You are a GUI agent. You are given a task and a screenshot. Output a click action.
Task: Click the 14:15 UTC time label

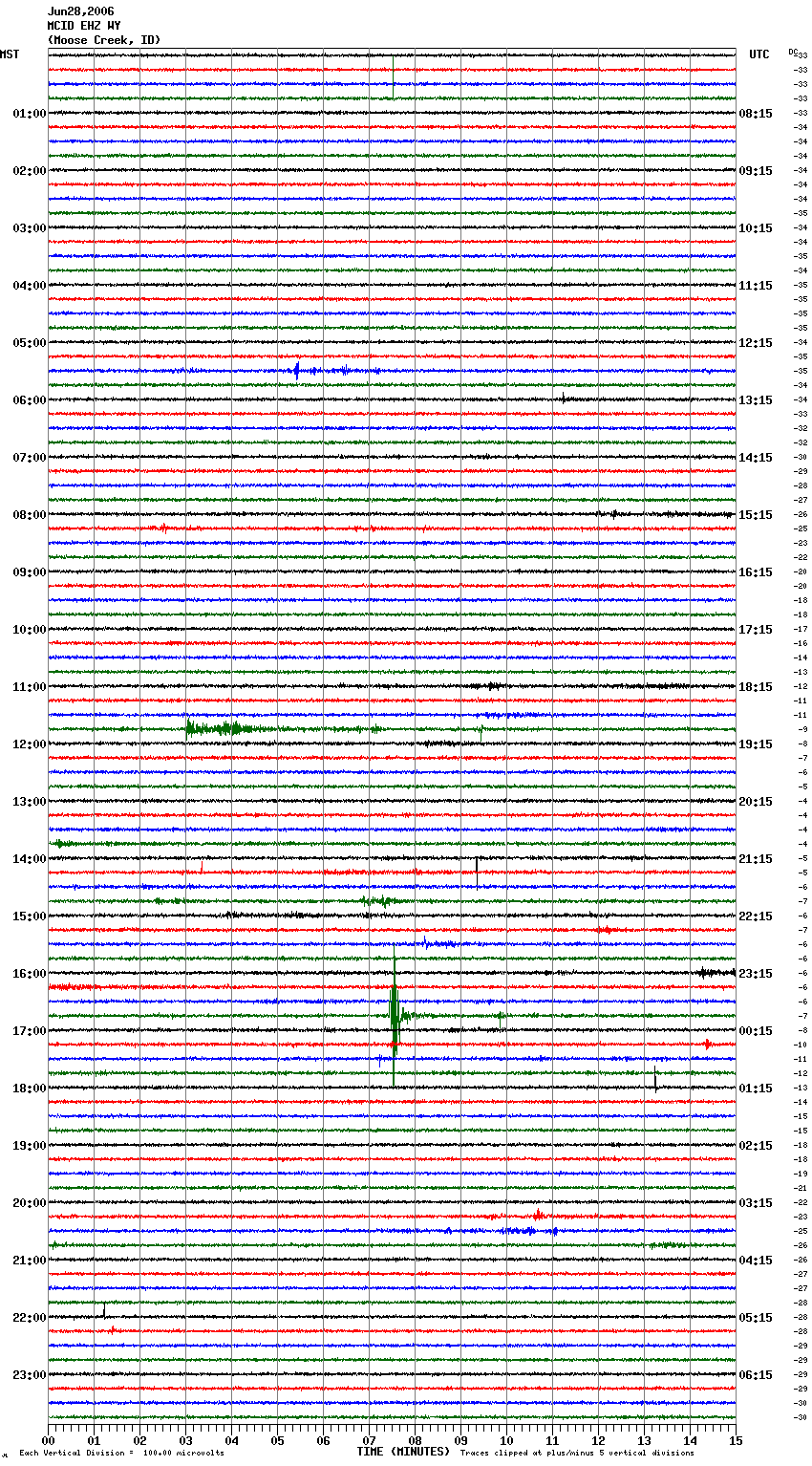tap(756, 458)
